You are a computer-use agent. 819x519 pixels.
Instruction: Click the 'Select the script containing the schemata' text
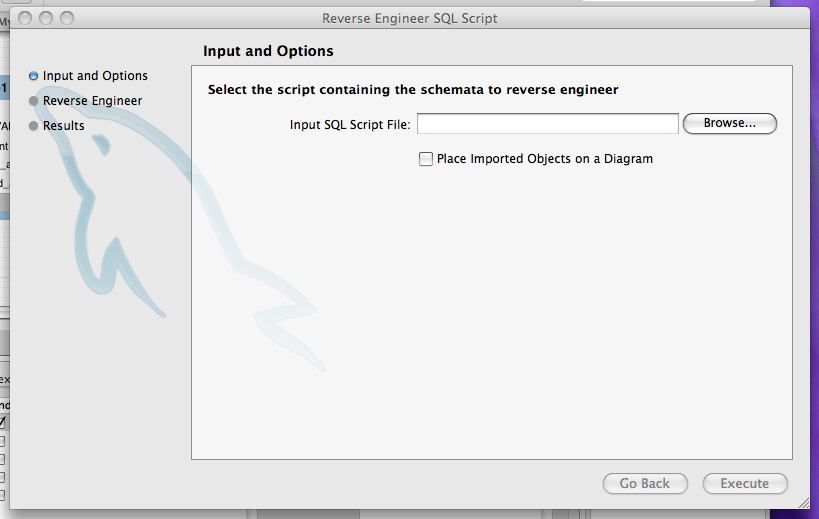(413, 90)
